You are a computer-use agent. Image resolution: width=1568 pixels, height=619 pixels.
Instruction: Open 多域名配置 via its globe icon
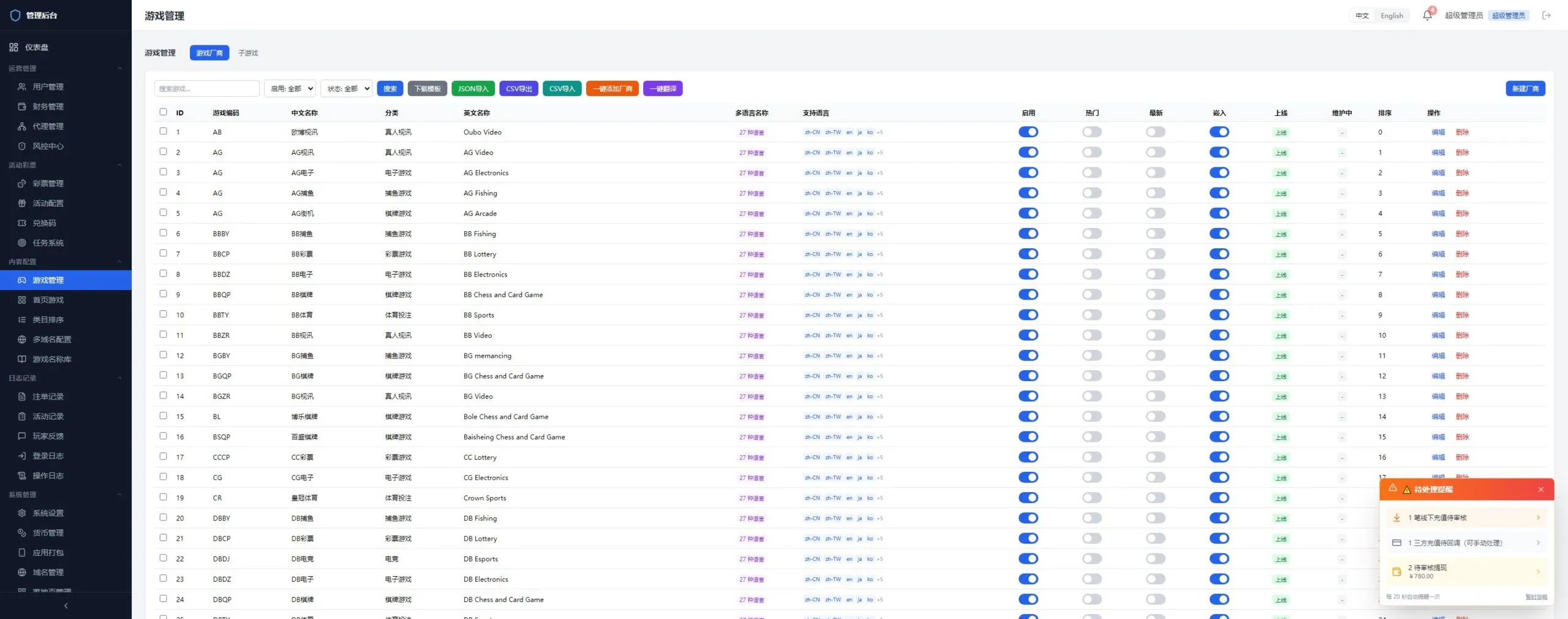(x=22, y=339)
